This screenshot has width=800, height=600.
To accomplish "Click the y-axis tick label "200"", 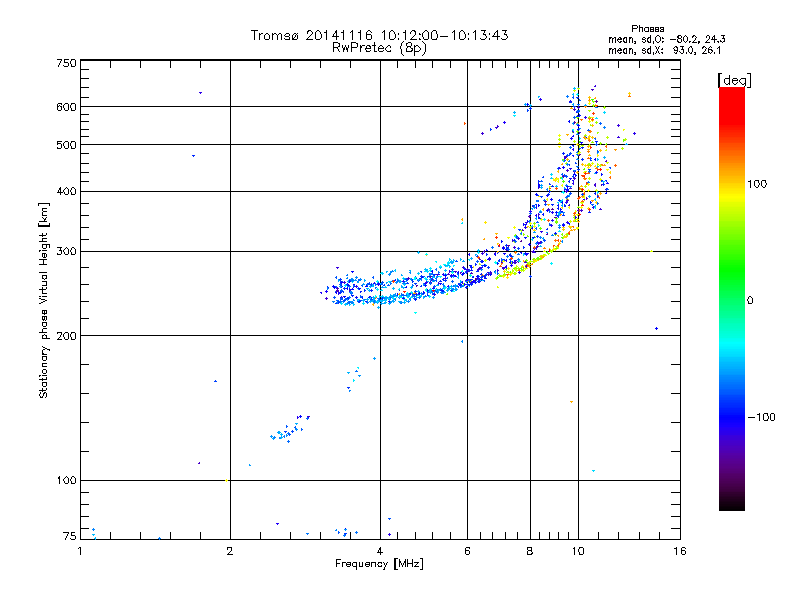I will (66, 336).
